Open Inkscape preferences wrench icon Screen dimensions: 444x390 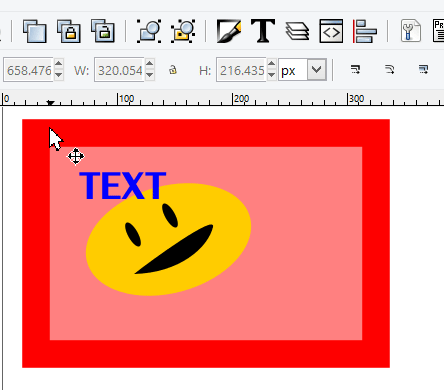click(411, 31)
